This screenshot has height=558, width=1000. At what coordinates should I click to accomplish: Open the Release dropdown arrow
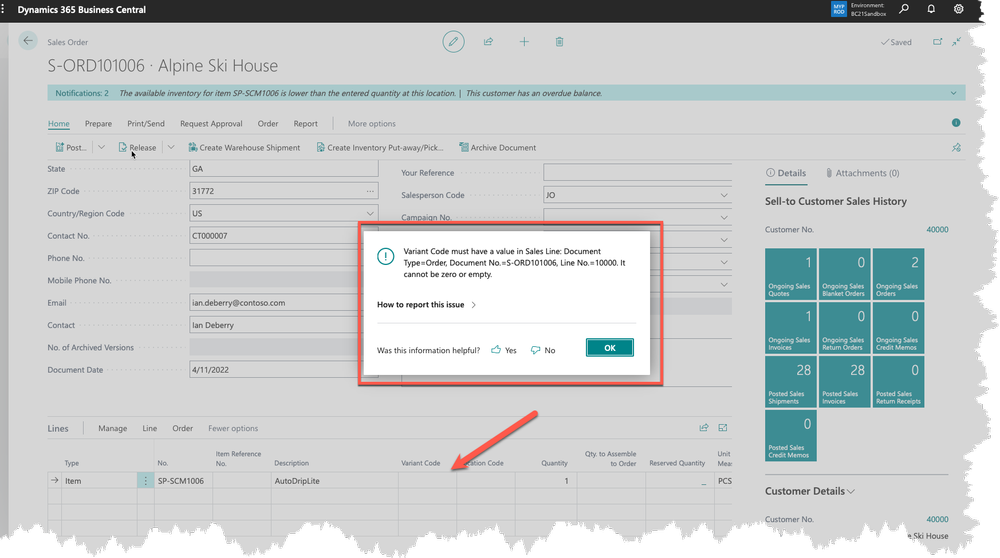tap(171, 147)
